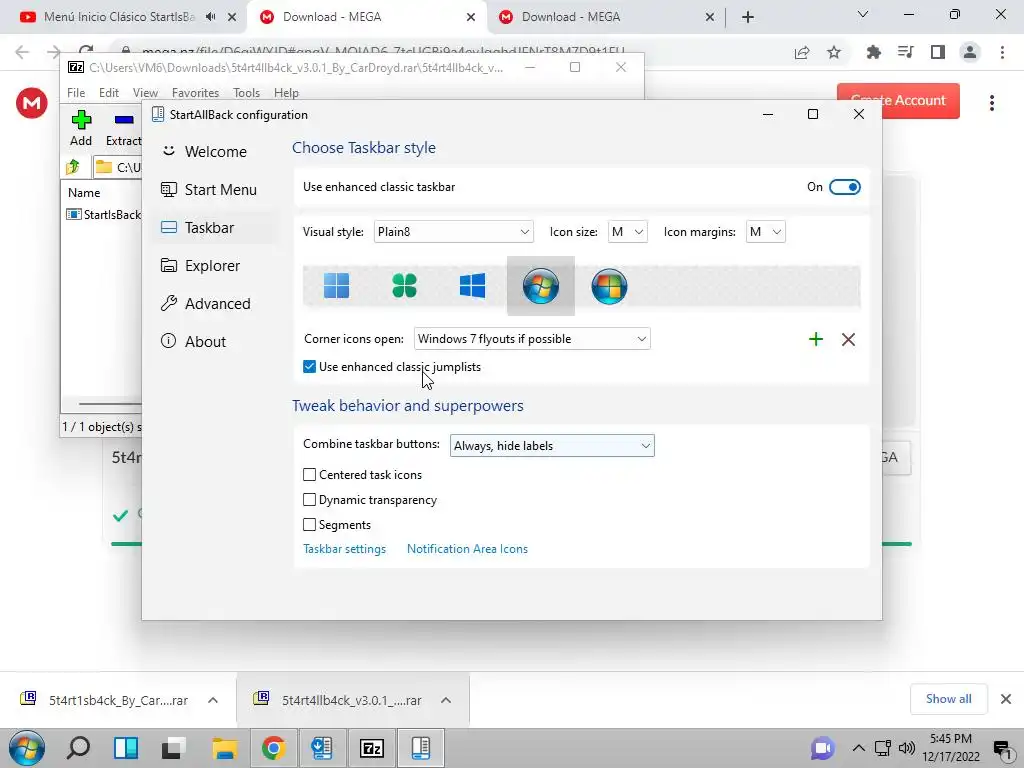Viewport: 1024px width, 768px height.
Task: Choose the green clover start button icon
Action: 404,285
